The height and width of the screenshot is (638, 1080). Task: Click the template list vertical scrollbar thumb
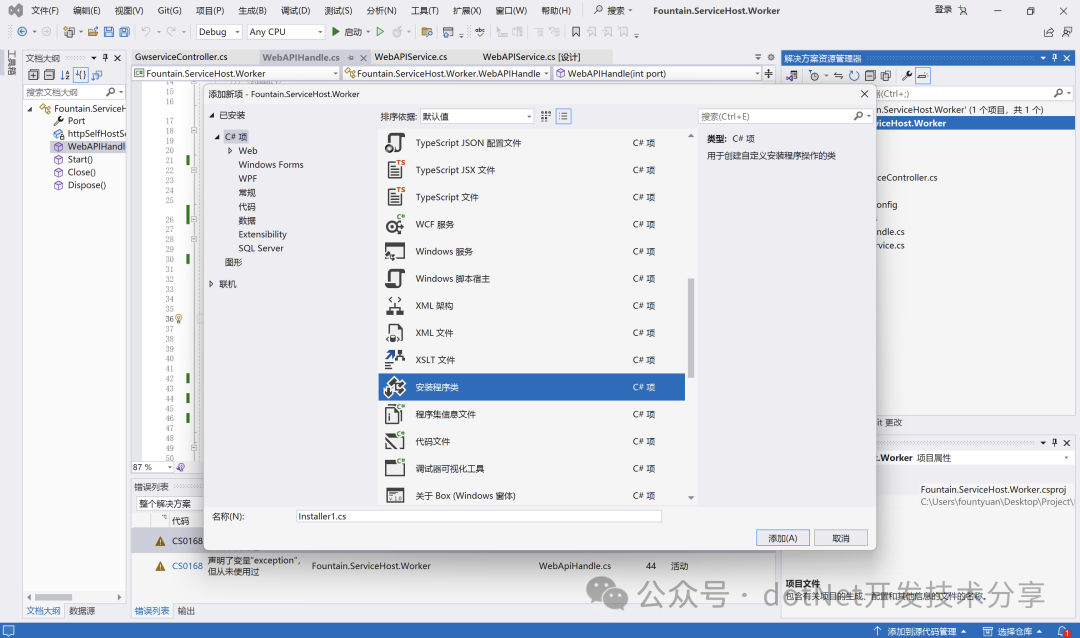coord(691,328)
